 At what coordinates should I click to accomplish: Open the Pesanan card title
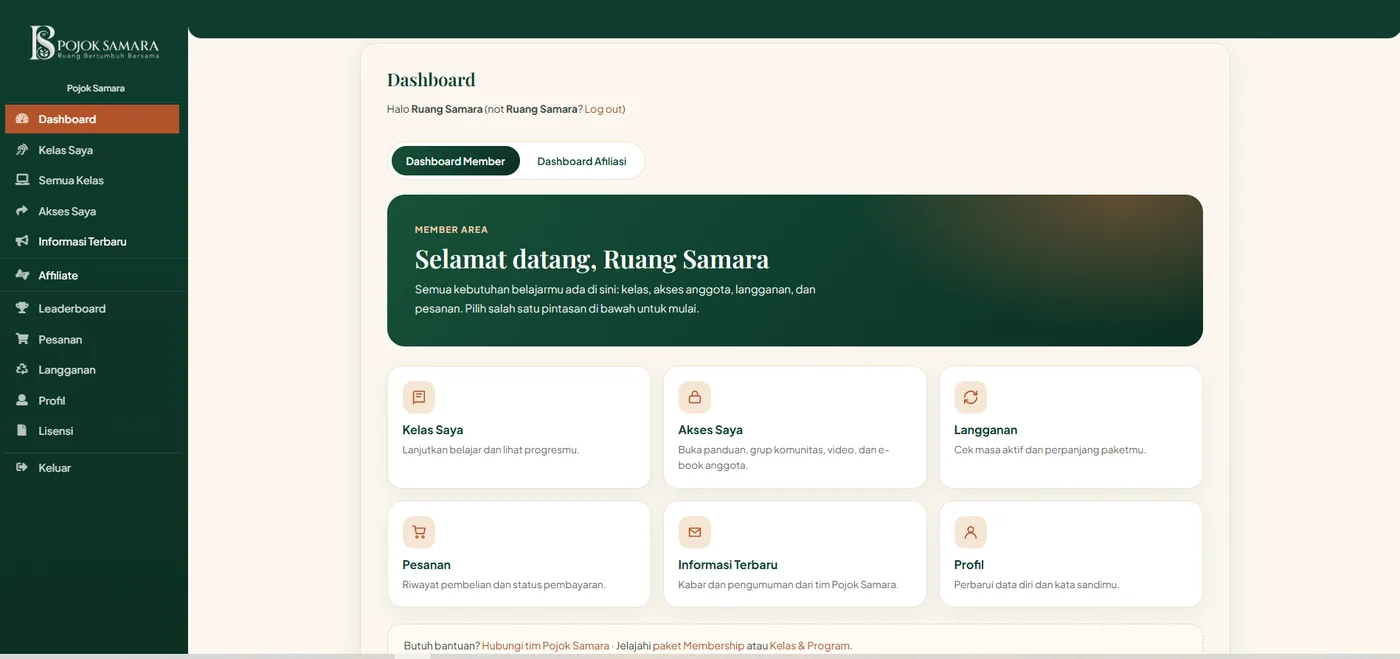point(427,565)
